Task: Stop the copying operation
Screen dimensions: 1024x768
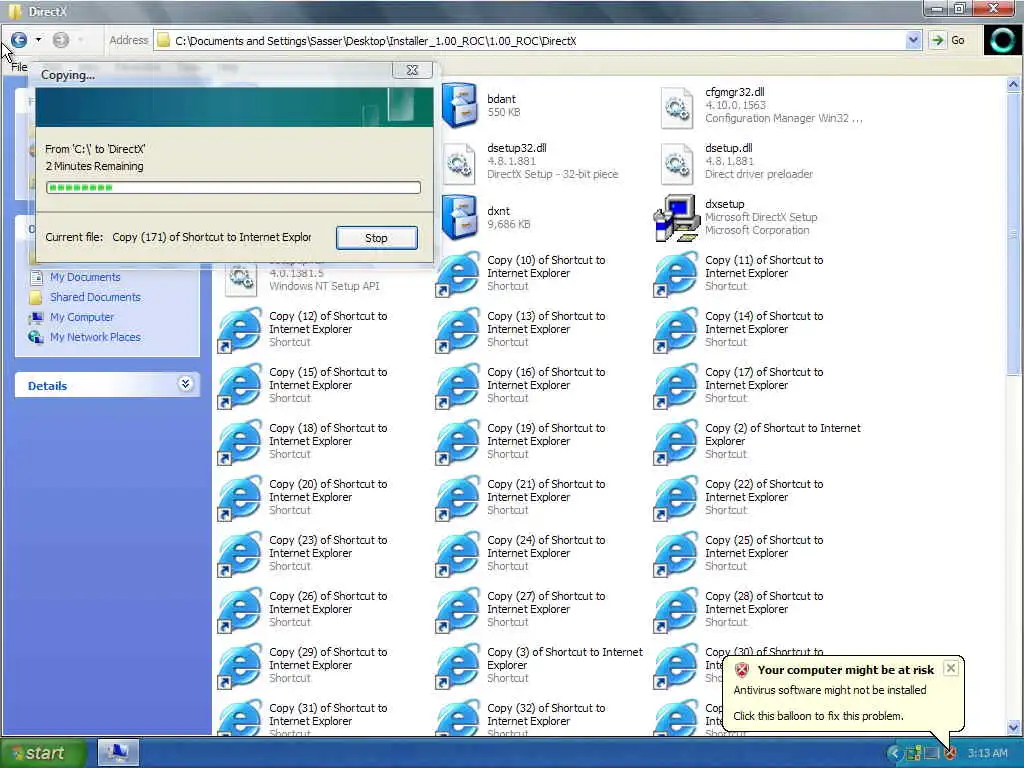Action: (376, 238)
